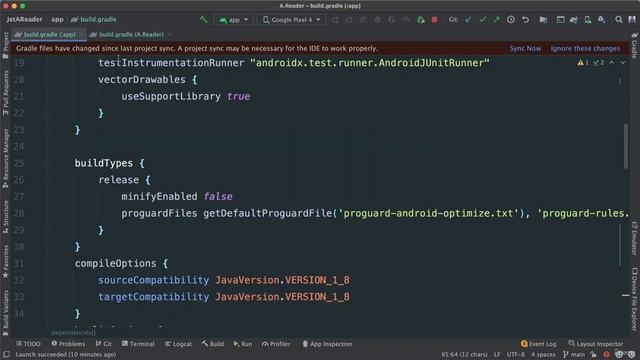Click the minifyEnabled false code line
This screenshot has height=360, width=640.
pyautogui.click(x=177, y=196)
